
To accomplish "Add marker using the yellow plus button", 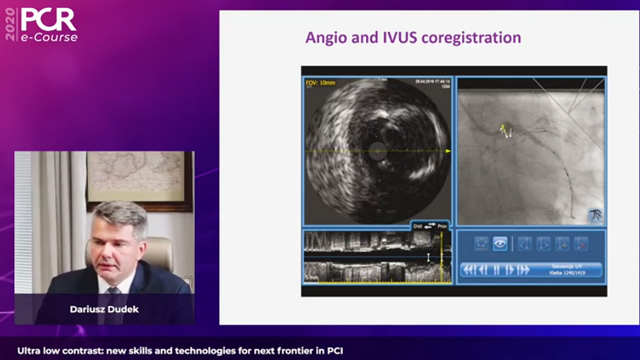I will coord(562,244).
